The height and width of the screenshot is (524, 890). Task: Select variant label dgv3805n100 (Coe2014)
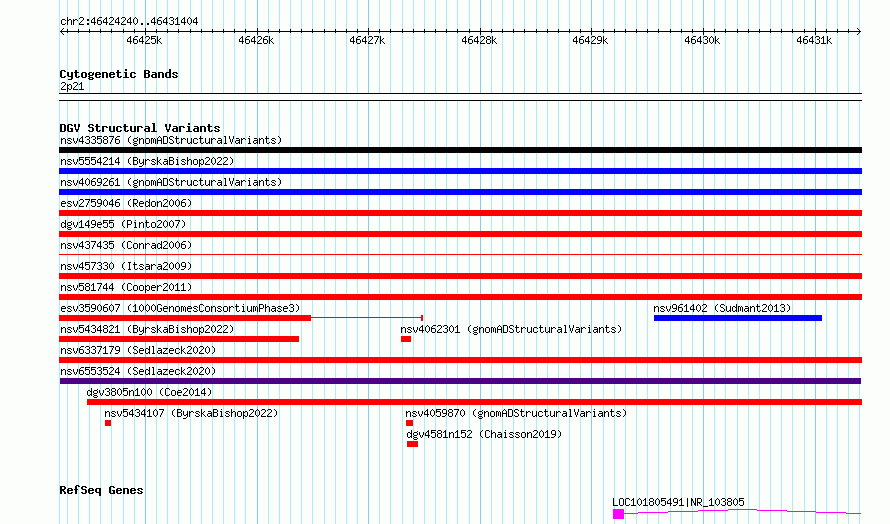(x=149, y=392)
